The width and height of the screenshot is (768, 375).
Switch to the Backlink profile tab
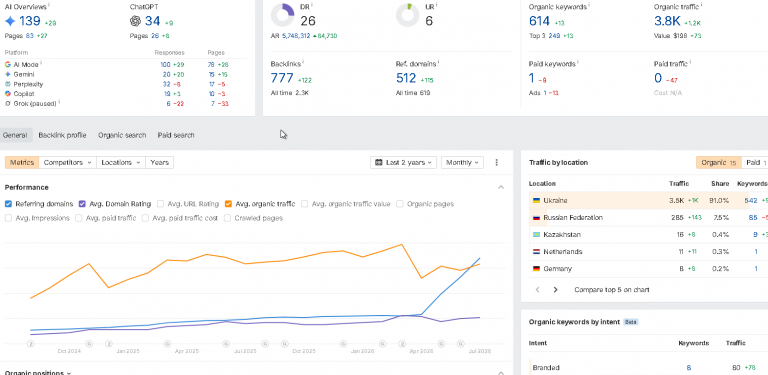[62, 135]
